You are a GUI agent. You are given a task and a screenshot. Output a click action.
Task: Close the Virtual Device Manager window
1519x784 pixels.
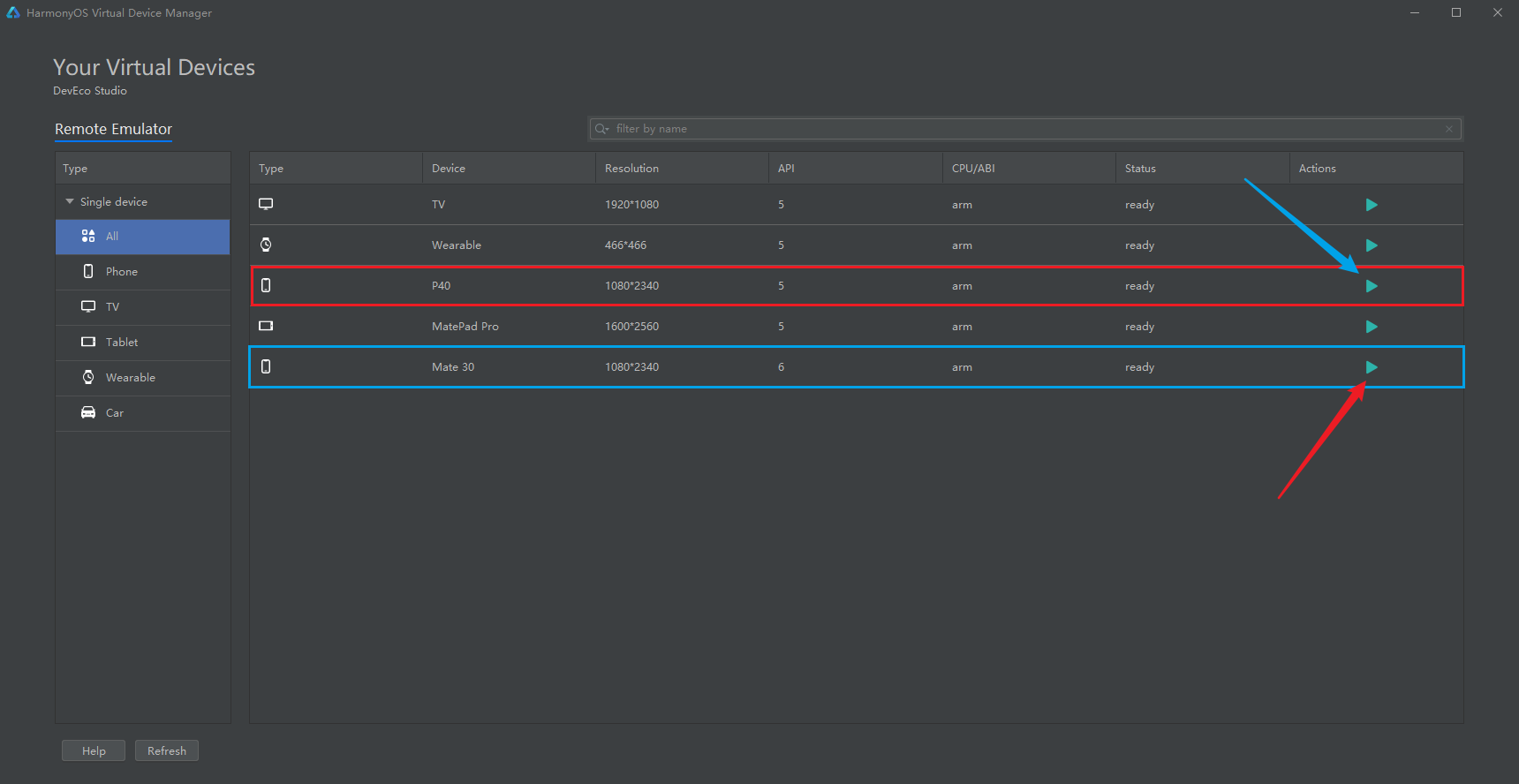[x=1498, y=12]
